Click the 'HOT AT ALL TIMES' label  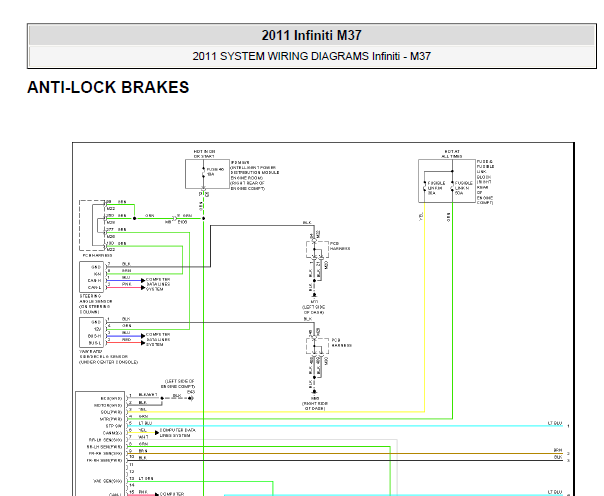pyautogui.click(x=452, y=154)
